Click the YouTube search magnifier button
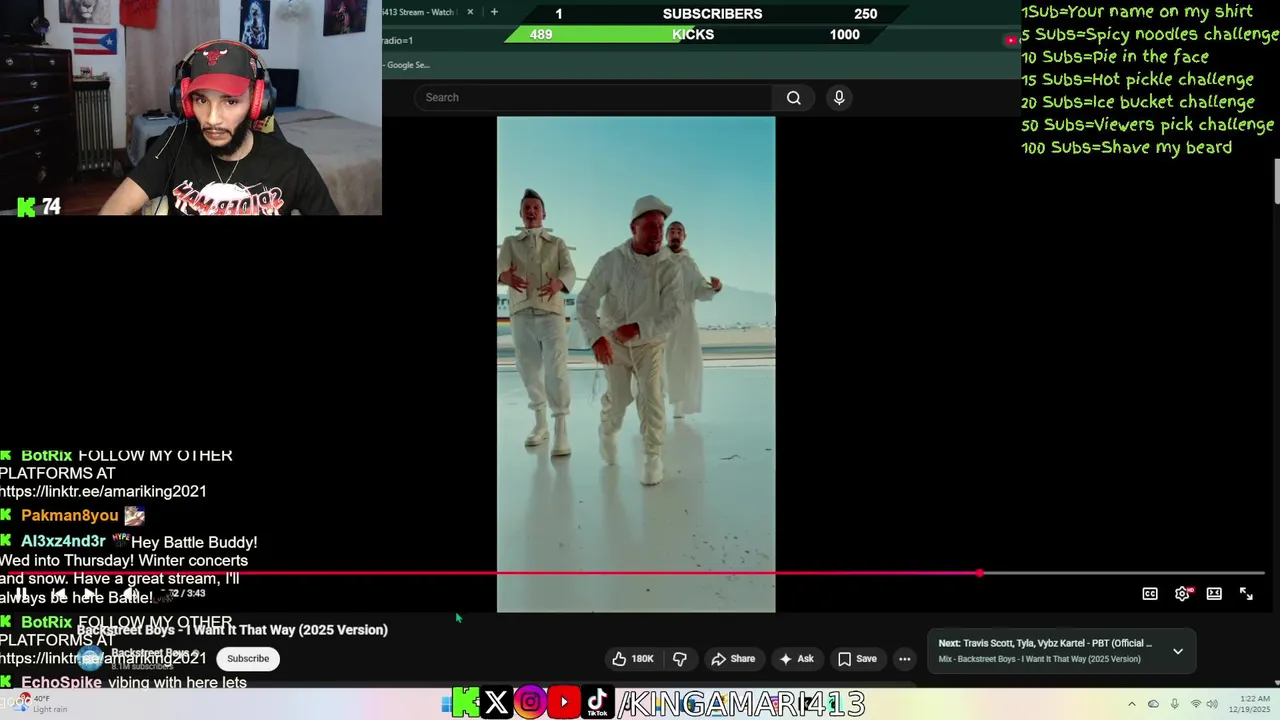The height and width of the screenshot is (720, 1280). point(793,97)
